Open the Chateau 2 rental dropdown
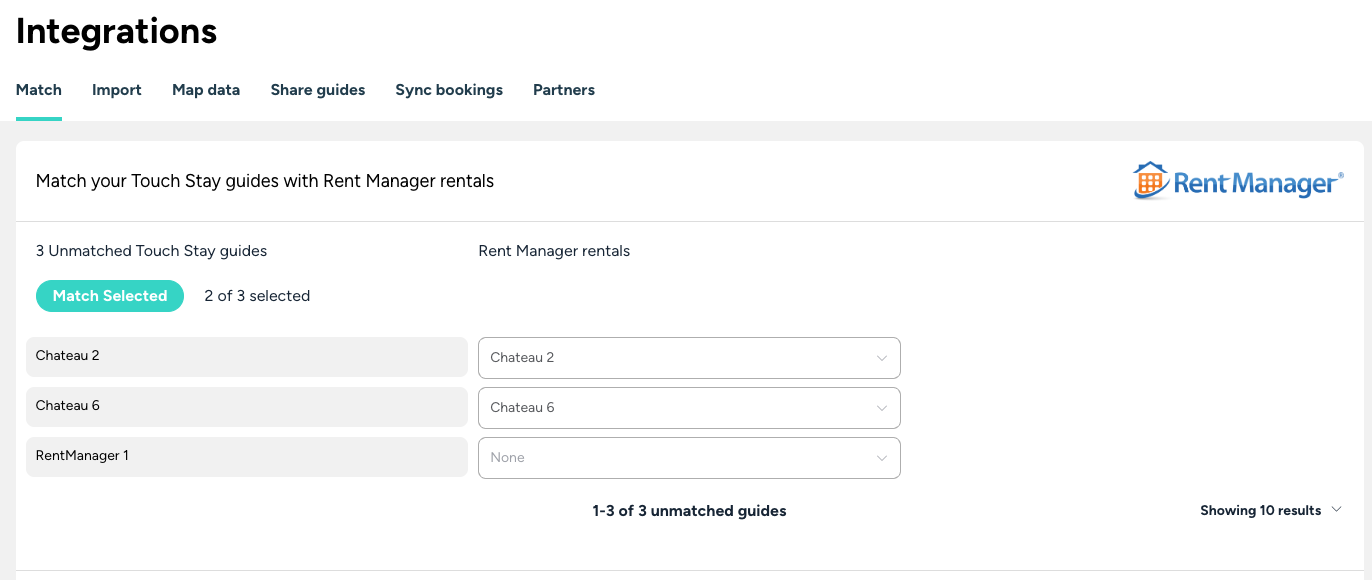 (x=689, y=358)
